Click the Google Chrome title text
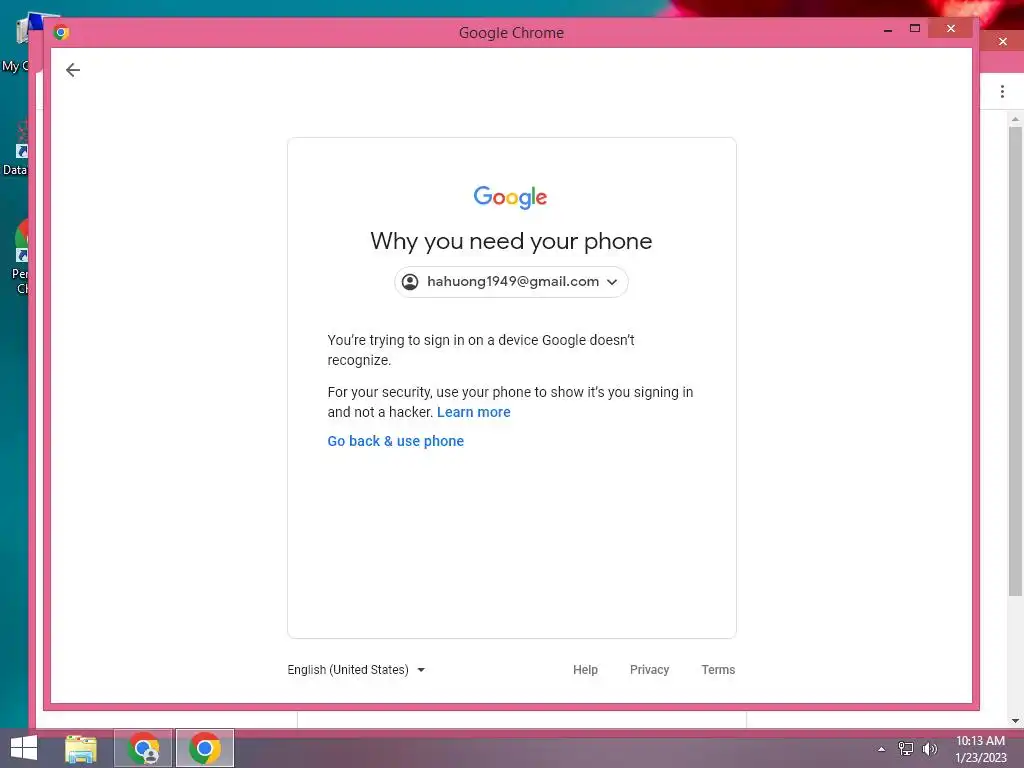The width and height of the screenshot is (1024, 768). coord(511,33)
